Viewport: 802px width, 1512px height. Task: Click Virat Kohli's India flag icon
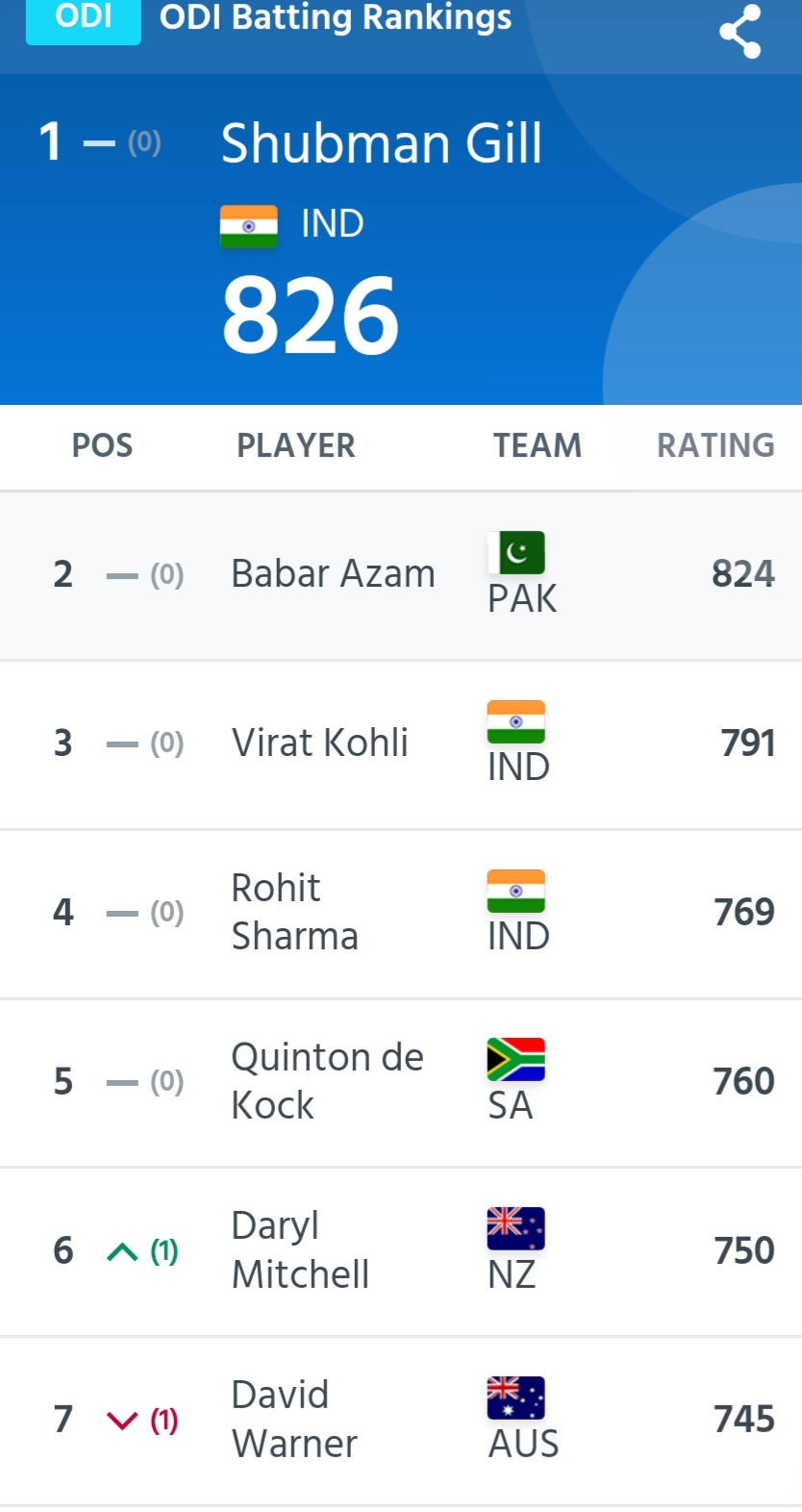[x=516, y=722]
